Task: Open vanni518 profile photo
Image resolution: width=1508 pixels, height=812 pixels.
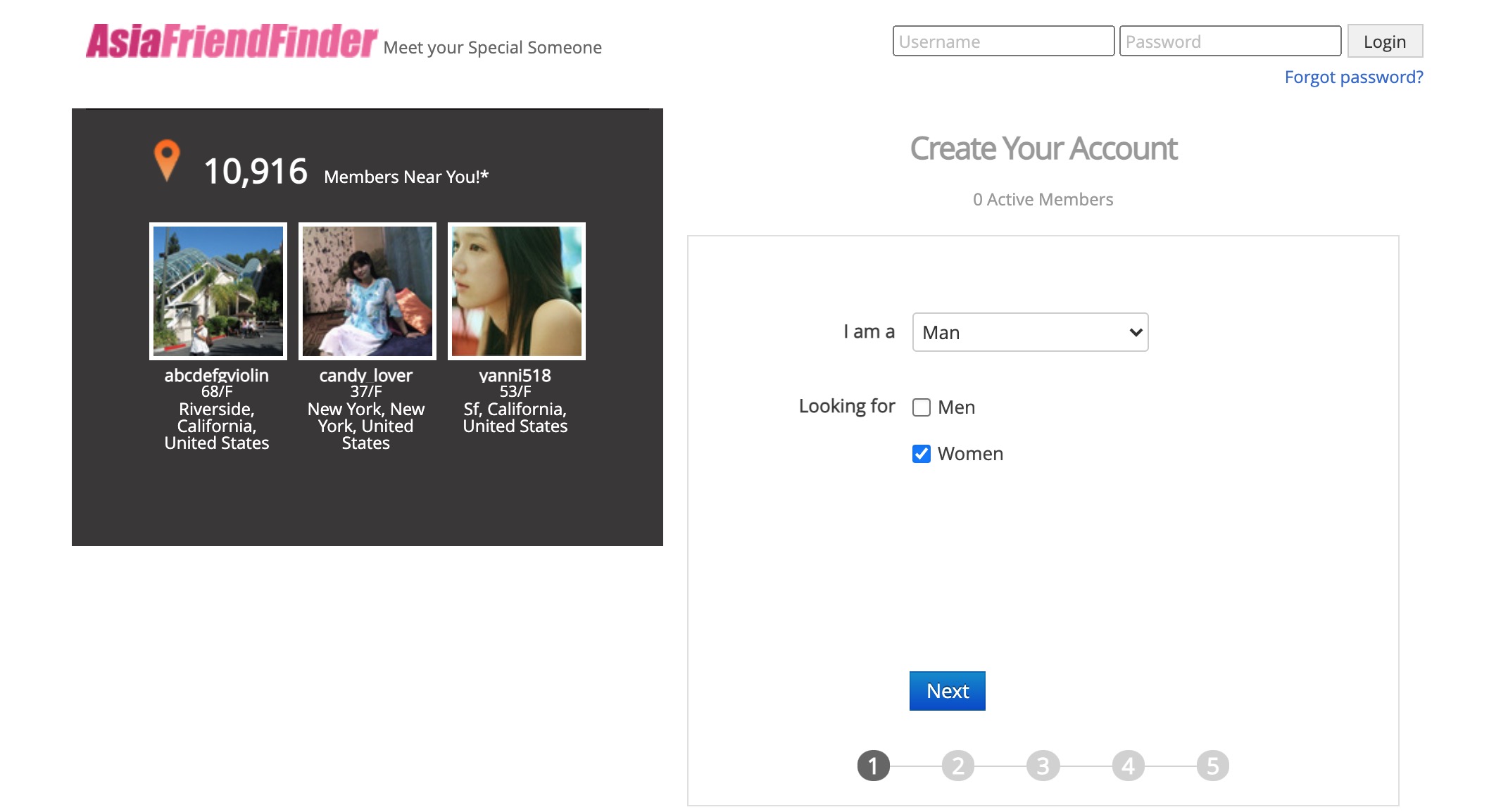Action: click(x=517, y=291)
